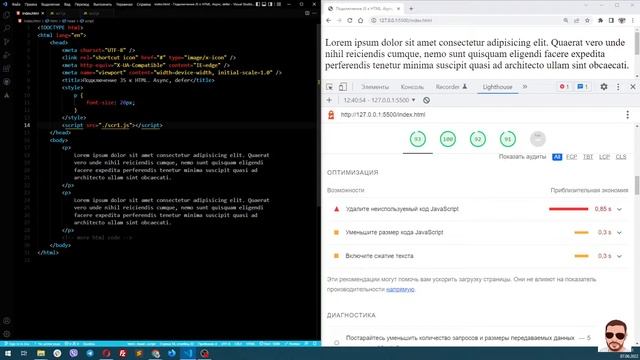Expand 'Включите сжатие текста' audit chevron

click(x=619, y=256)
